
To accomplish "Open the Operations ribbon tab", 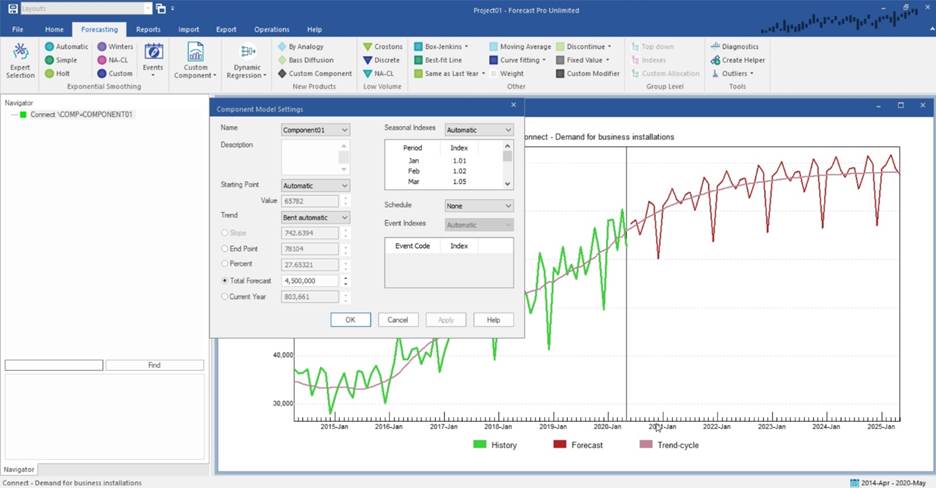I will [x=271, y=30].
